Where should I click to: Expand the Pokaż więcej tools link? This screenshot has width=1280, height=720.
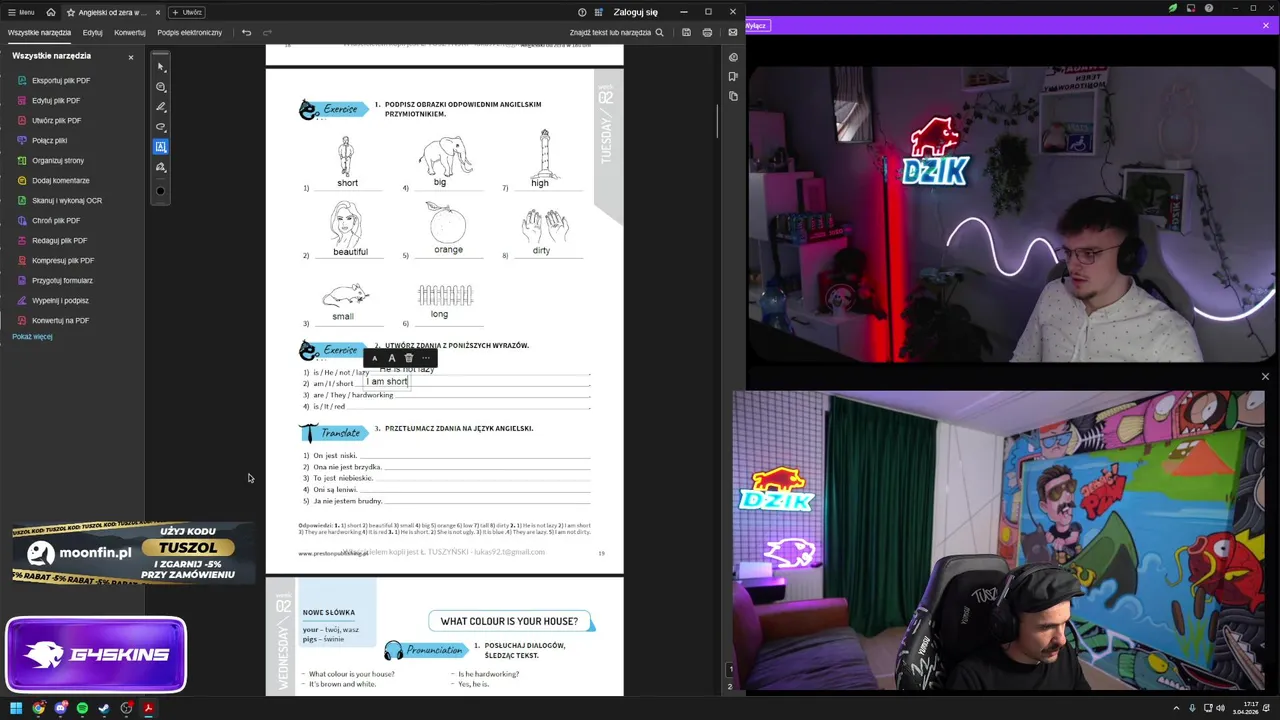pos(32,336)
